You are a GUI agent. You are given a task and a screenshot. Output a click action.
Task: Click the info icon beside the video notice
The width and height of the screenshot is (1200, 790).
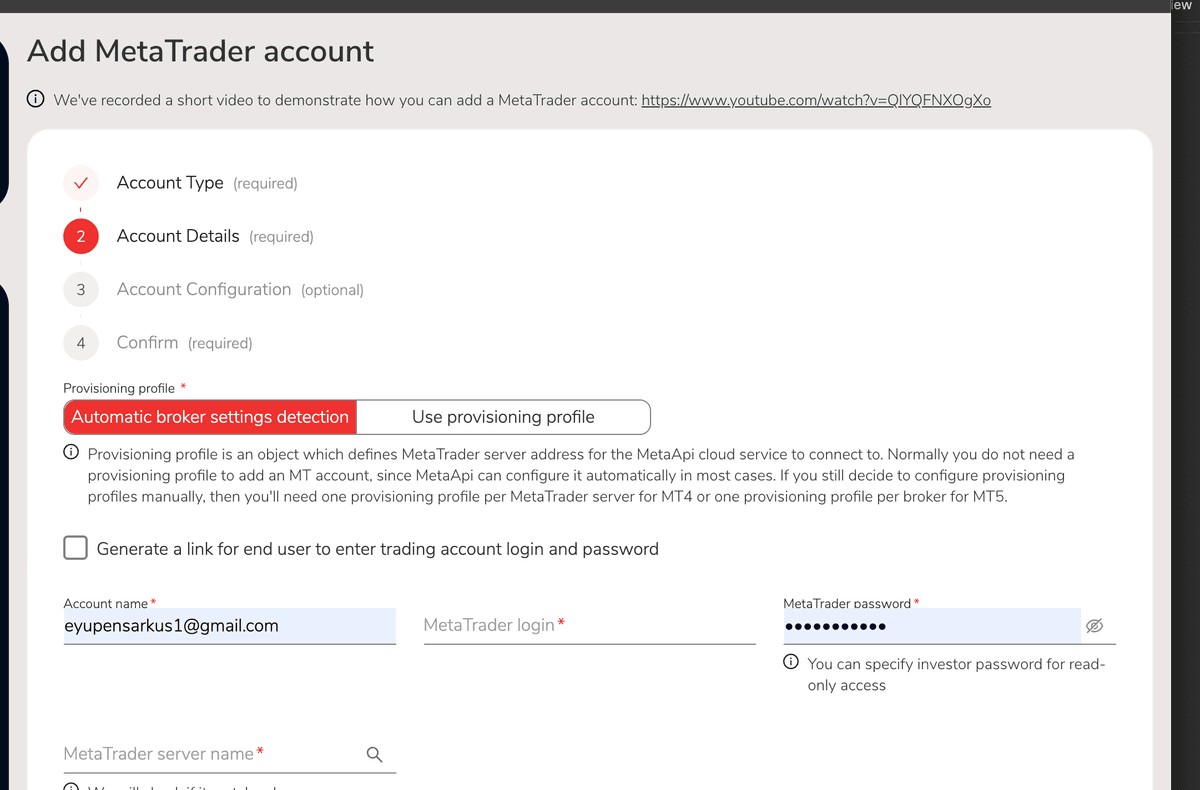click(x=35, y=99)
